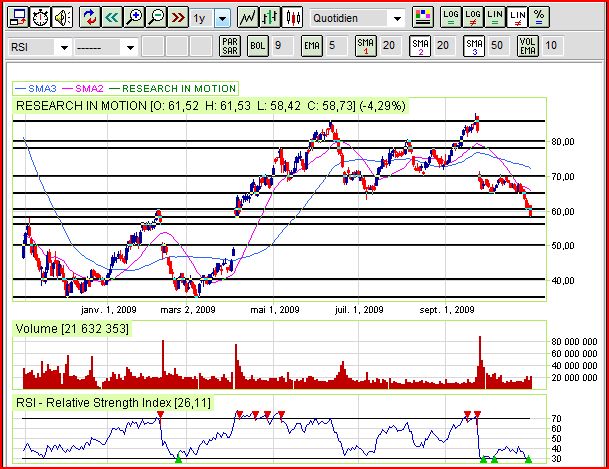Viewport: 609px width, 469px height.
Task: Click the RESEARCH IN MOTION legend label
Action: pyautogui.click(x=179, y=89)
